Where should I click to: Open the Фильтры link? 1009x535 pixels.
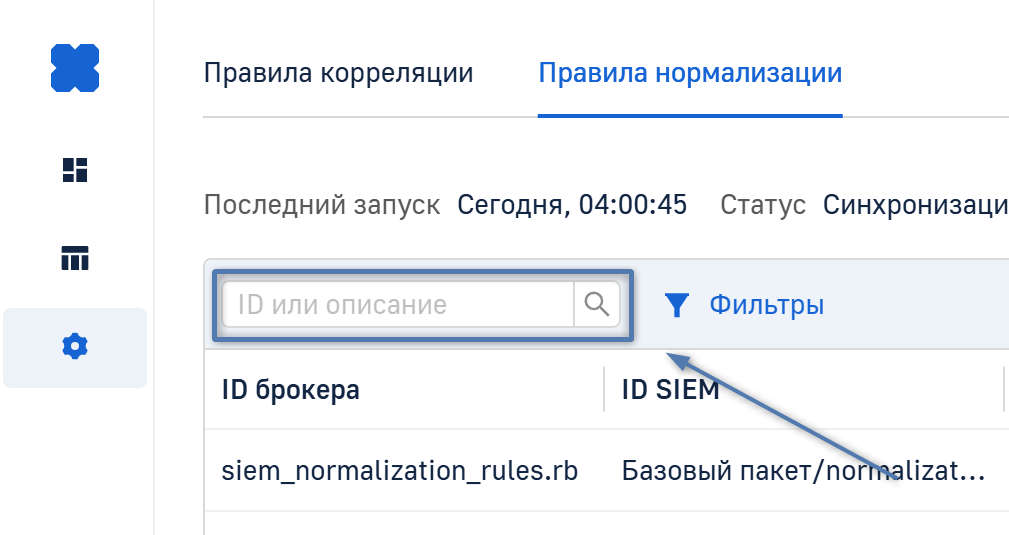pos(766,305)
